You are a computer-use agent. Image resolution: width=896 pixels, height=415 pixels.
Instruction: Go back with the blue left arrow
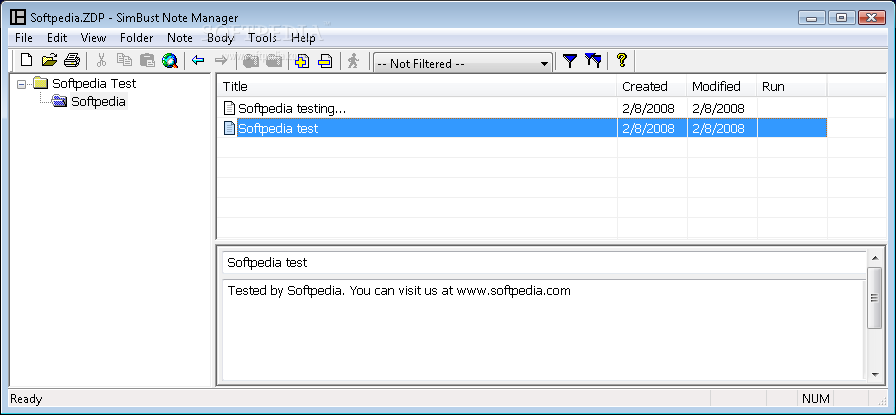coord(198,60)
